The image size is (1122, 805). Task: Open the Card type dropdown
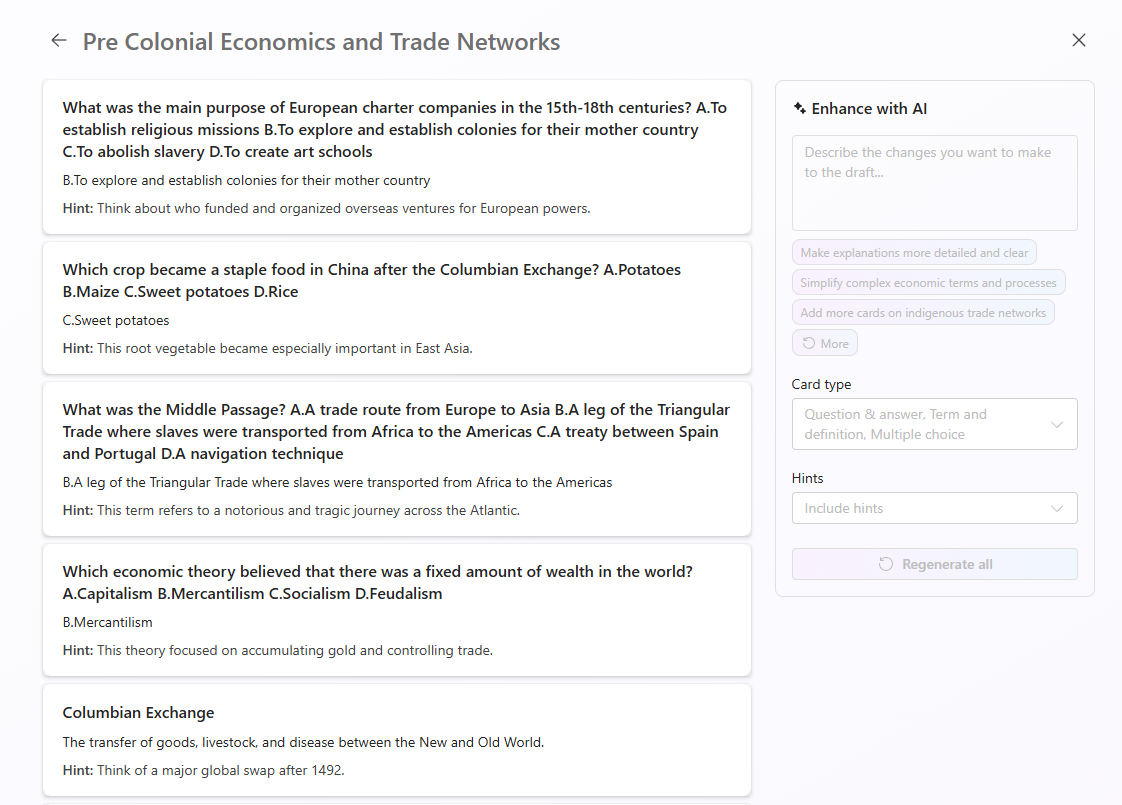pos(934,424)
